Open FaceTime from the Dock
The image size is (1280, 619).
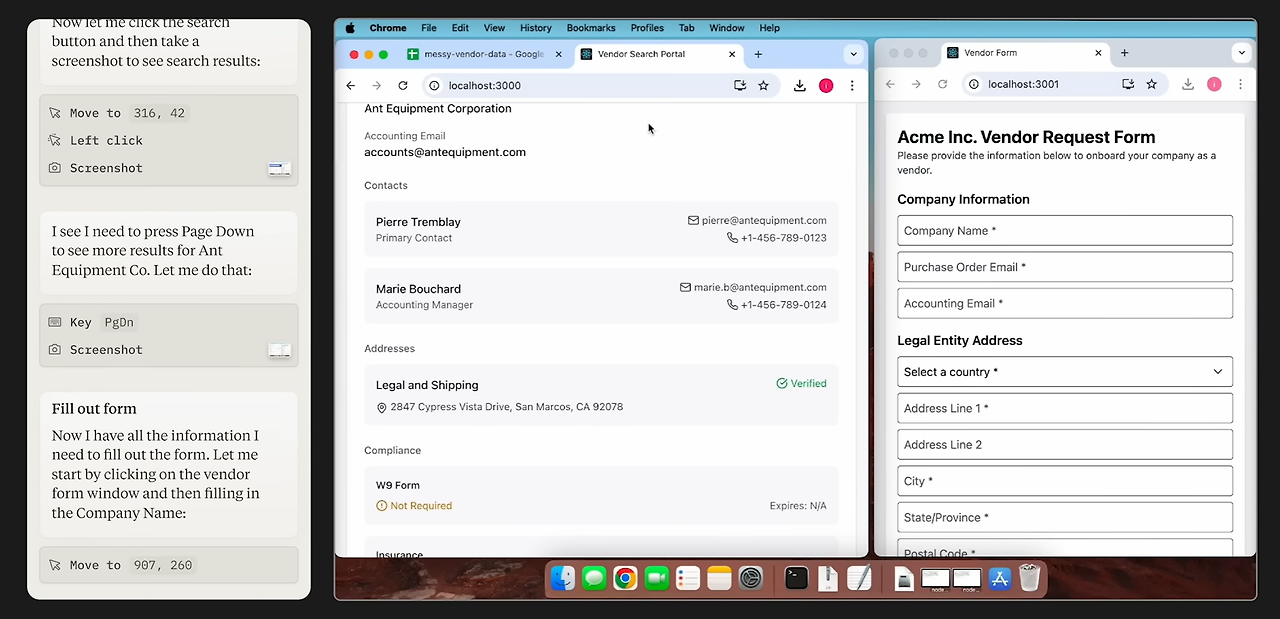point(656,578)
